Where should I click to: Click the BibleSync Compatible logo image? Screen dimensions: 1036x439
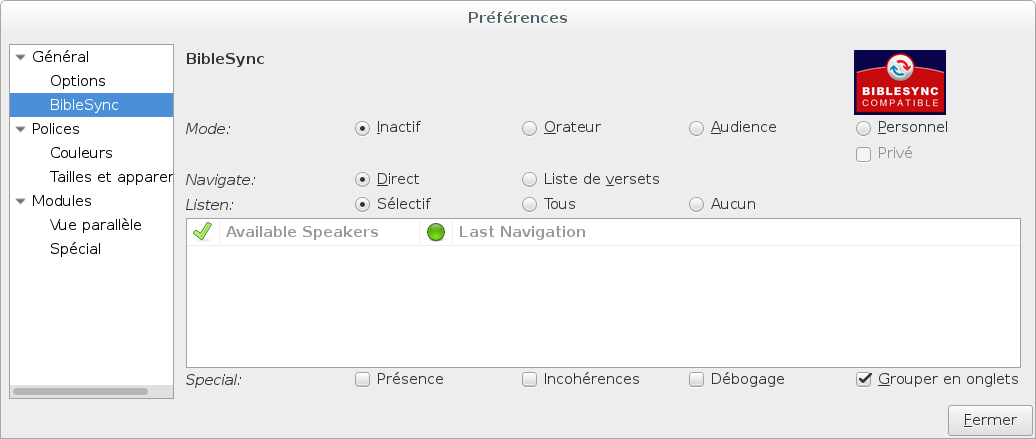[899, 82]
